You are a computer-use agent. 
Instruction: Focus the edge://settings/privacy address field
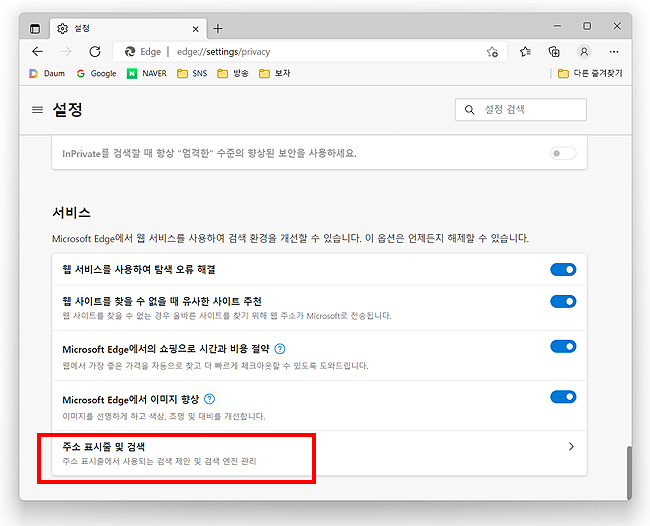(x=310, y=52)
